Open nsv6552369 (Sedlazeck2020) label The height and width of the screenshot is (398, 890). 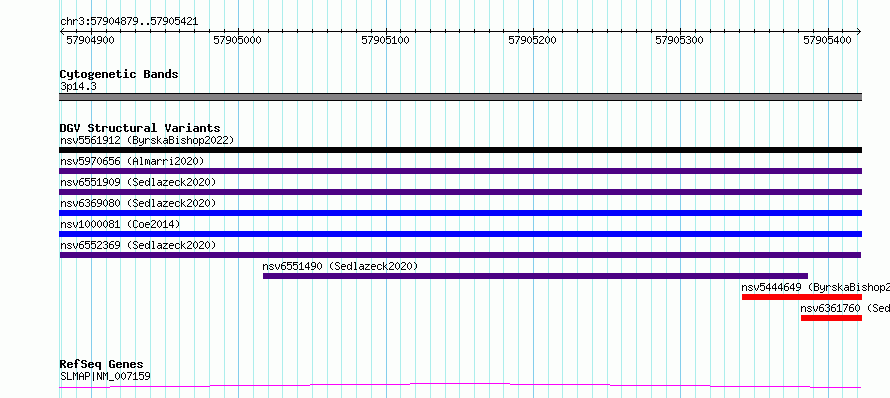pyautogui.click(x=138, y=245)
